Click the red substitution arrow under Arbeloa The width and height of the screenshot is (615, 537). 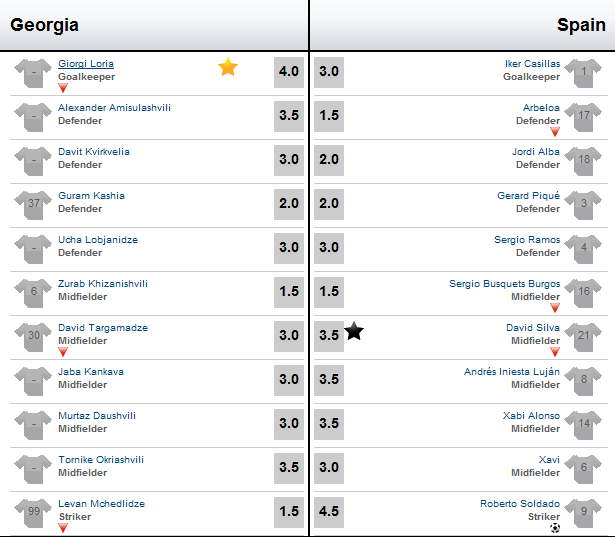tap(555, 132)
